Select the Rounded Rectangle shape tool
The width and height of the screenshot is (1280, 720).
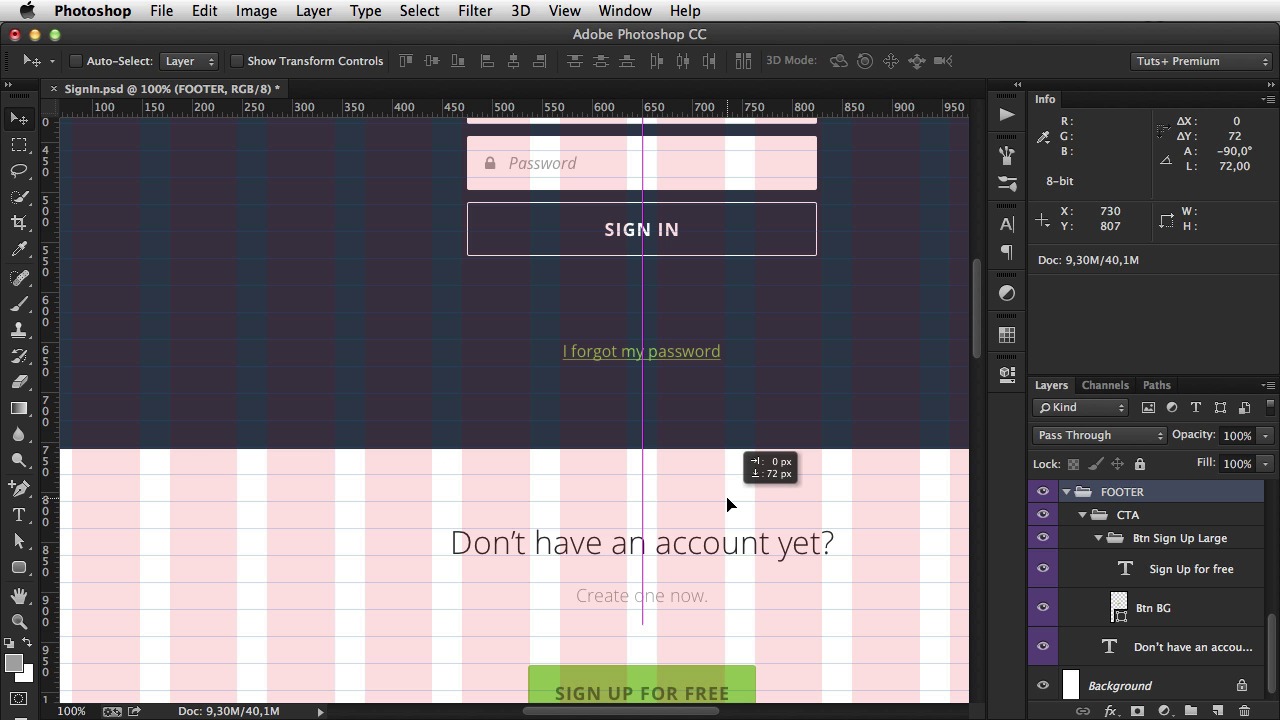point(19,567)
